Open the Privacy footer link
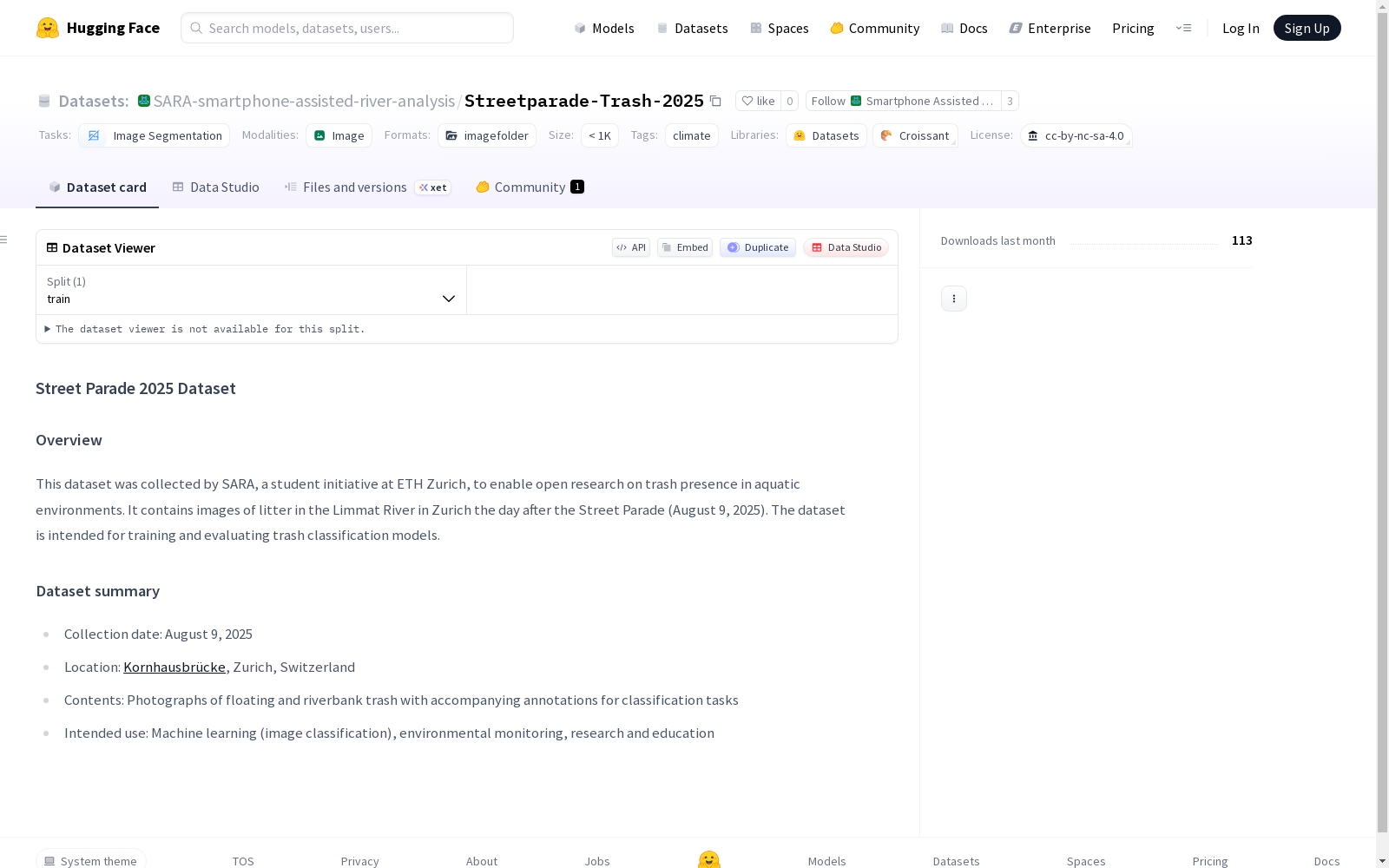Viewport: 1389px width, 868px height. pyautogui.click(x=360, y=861)
